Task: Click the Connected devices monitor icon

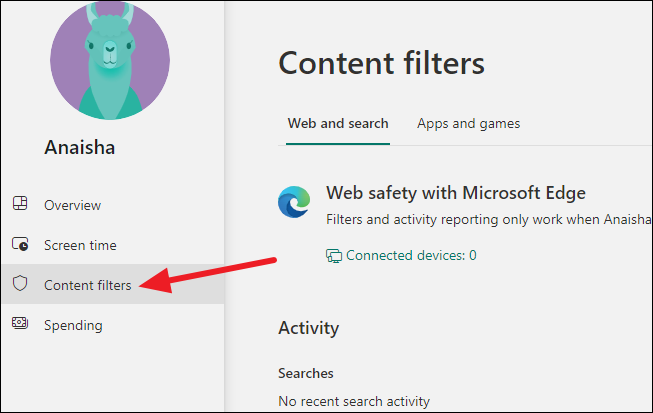Action: (x=334, y=256)
